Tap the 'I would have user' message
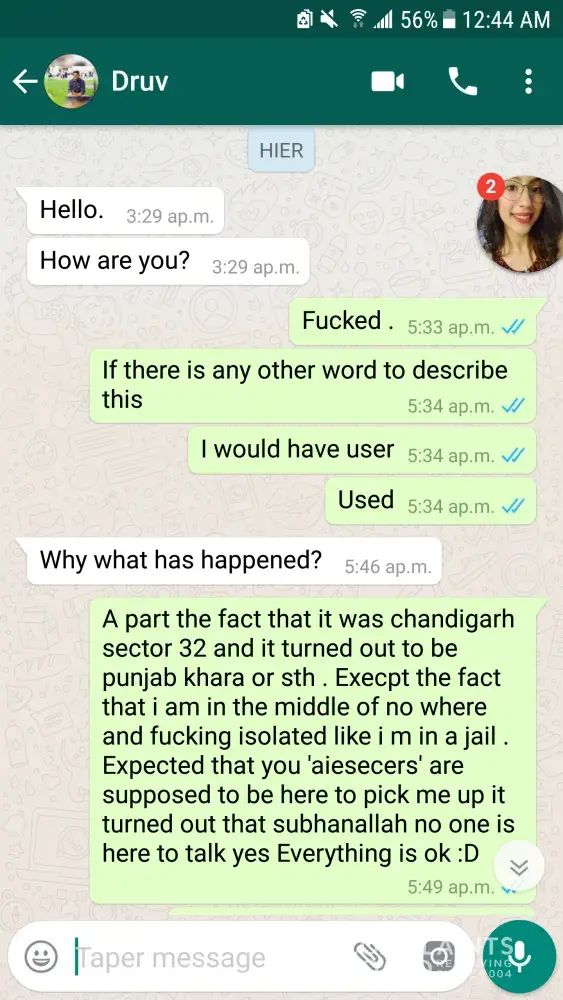The image size is (563, 1000). [362, 450]
